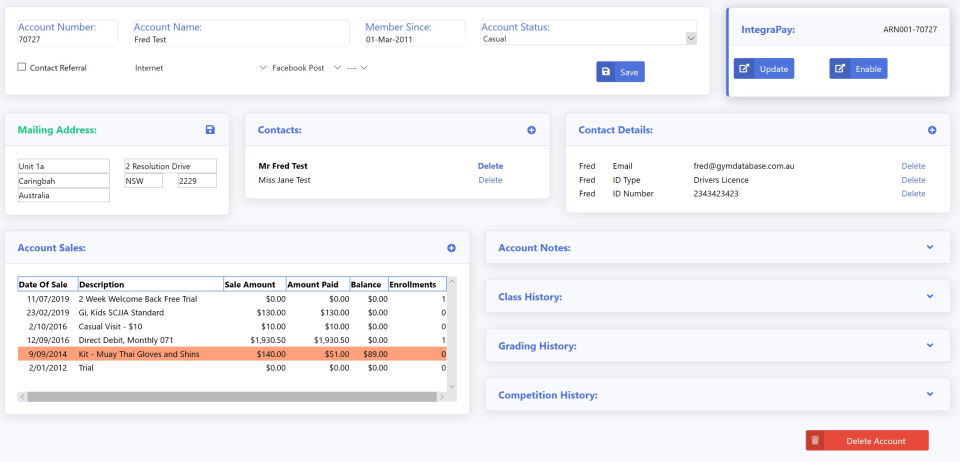This screenshot has width=960, height=462.
Task: Click fred@gymdatabase.com.au email text
Action: coord(743,166)
